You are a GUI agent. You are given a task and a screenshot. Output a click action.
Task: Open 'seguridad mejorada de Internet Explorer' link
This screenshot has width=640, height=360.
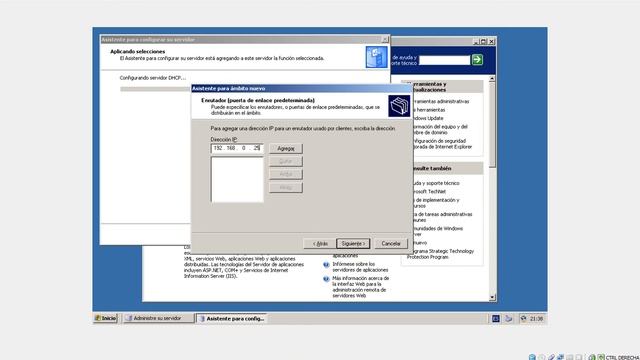click(442, 144)
